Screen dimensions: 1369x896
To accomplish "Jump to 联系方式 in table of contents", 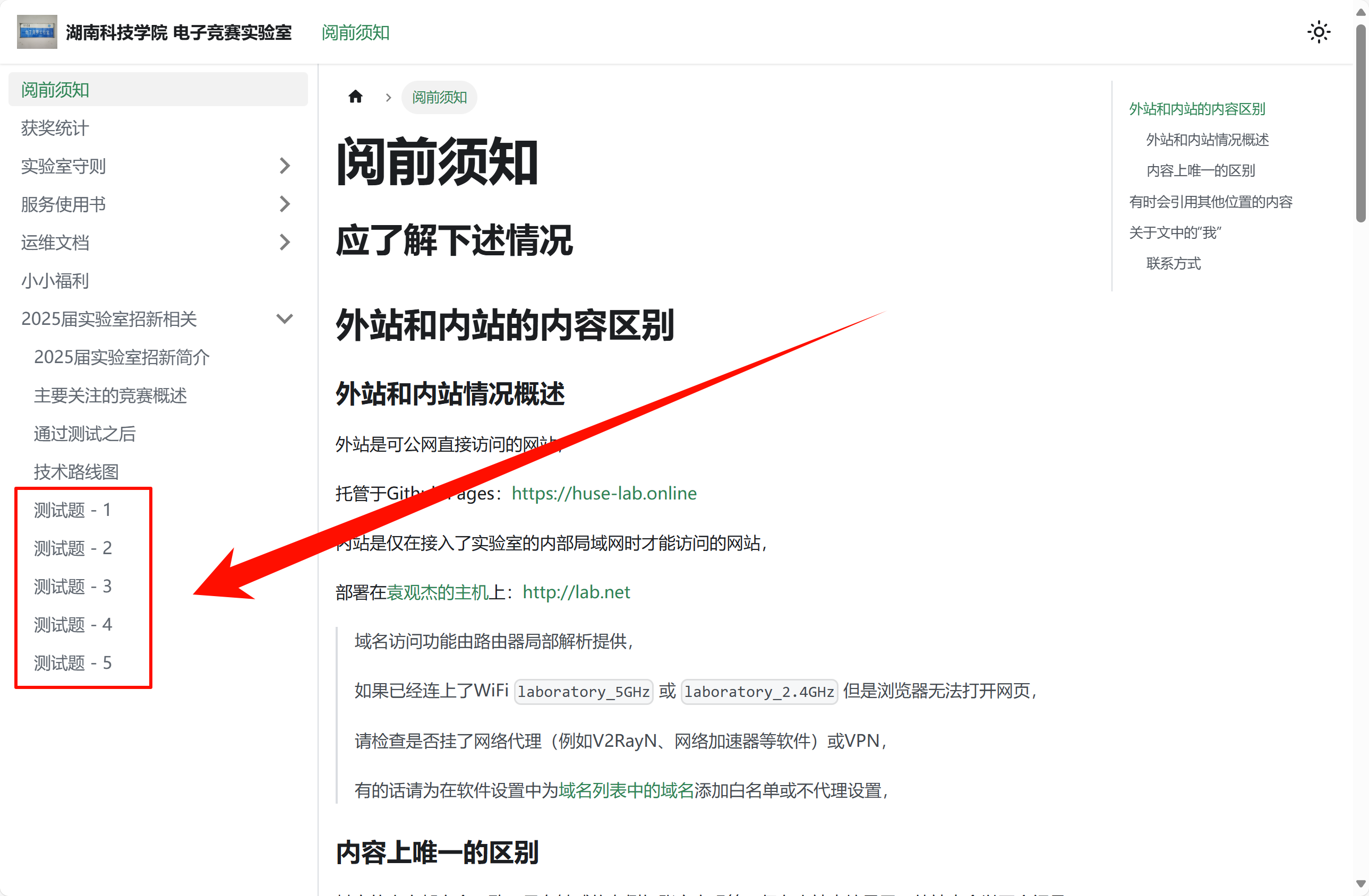I will (1173, 263).
